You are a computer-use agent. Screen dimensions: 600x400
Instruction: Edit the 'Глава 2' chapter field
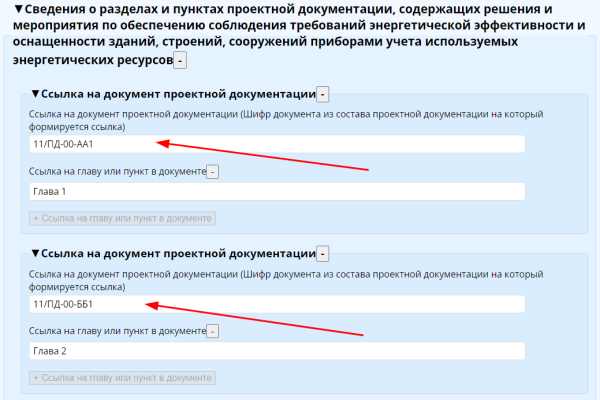pos(277,351)
